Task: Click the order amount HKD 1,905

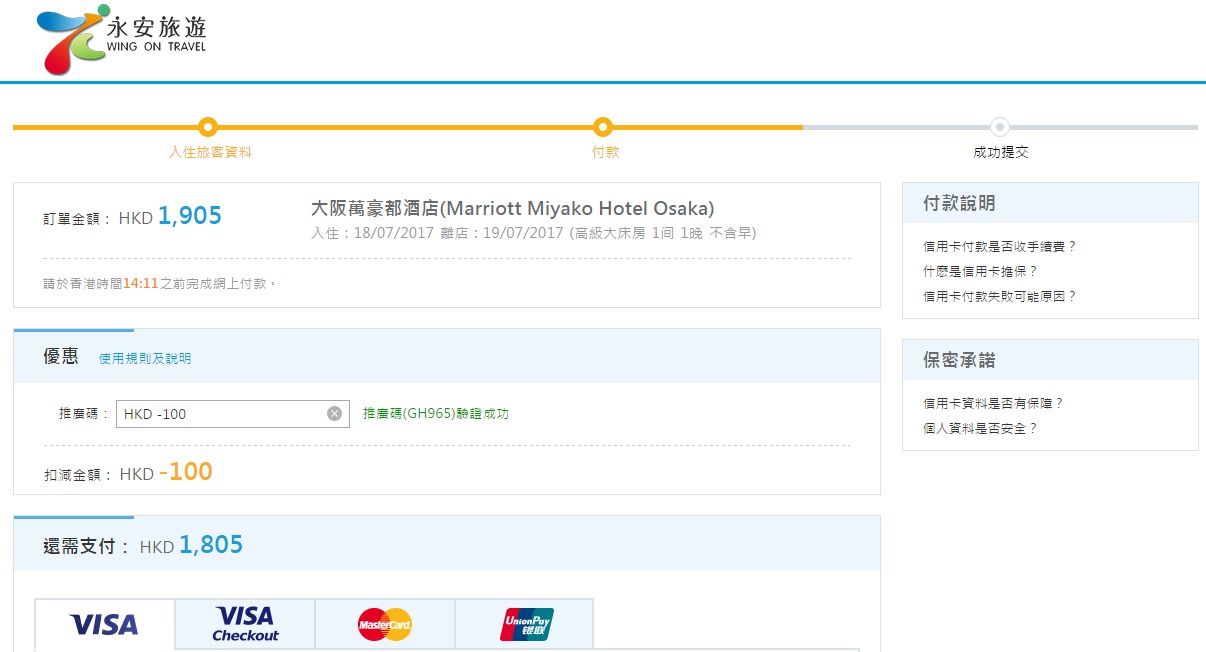Action: click(x=170, y=216)
